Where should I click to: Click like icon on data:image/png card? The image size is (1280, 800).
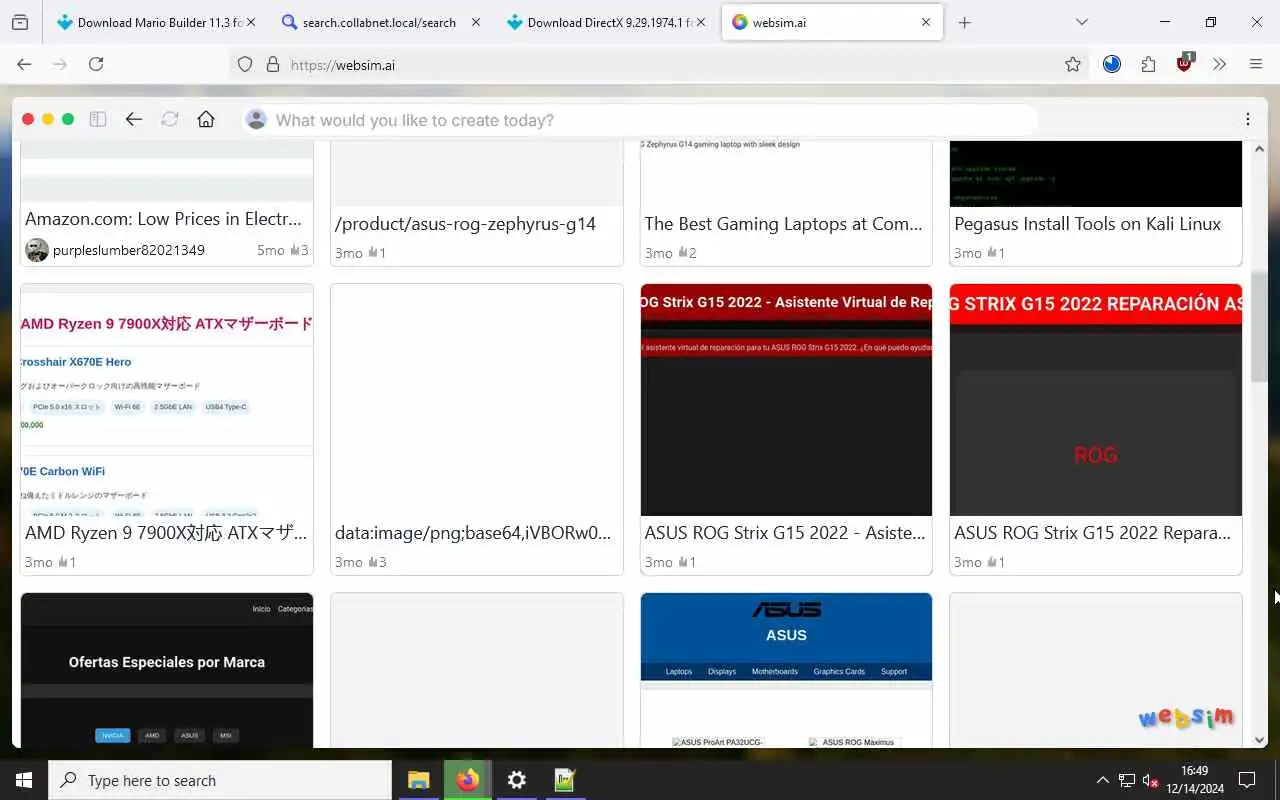pyautogui.click(x=373, y=562)
